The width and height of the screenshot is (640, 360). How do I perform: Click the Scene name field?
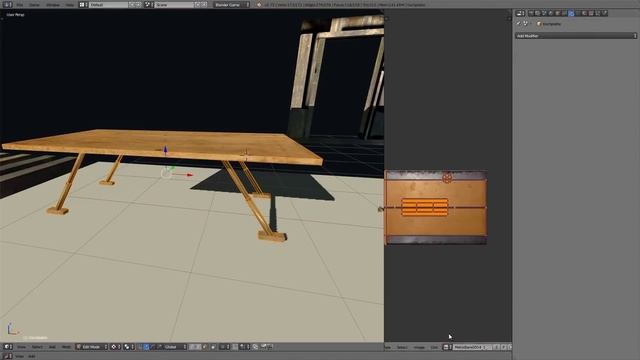click(x=174, y=4)
